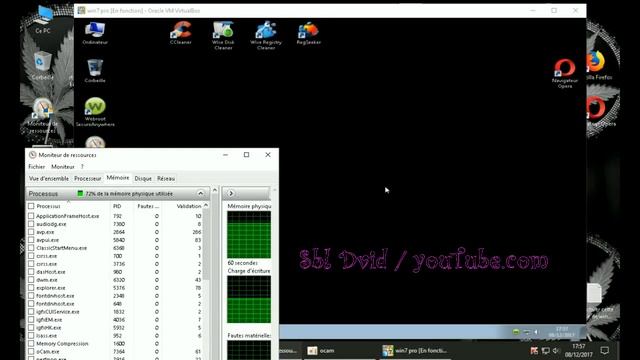The width and height of the screenshot is (640, 360).
Task: Tick avpui.exe process checkbox
Action: tap(31, 240)
